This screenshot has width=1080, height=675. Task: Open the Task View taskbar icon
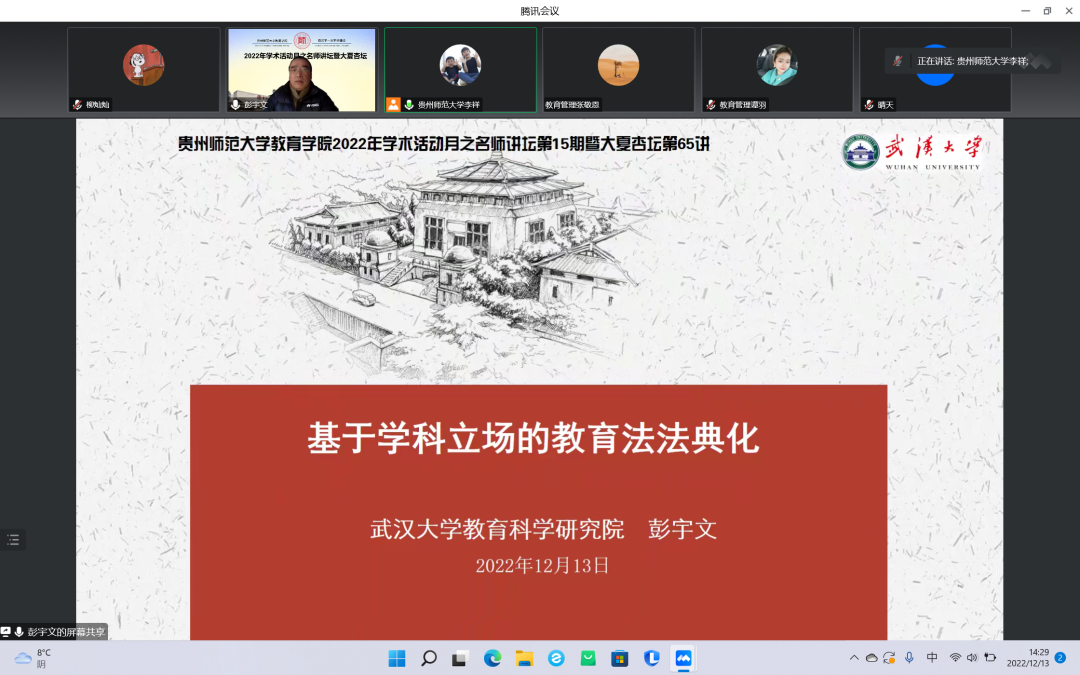(460, 658)
